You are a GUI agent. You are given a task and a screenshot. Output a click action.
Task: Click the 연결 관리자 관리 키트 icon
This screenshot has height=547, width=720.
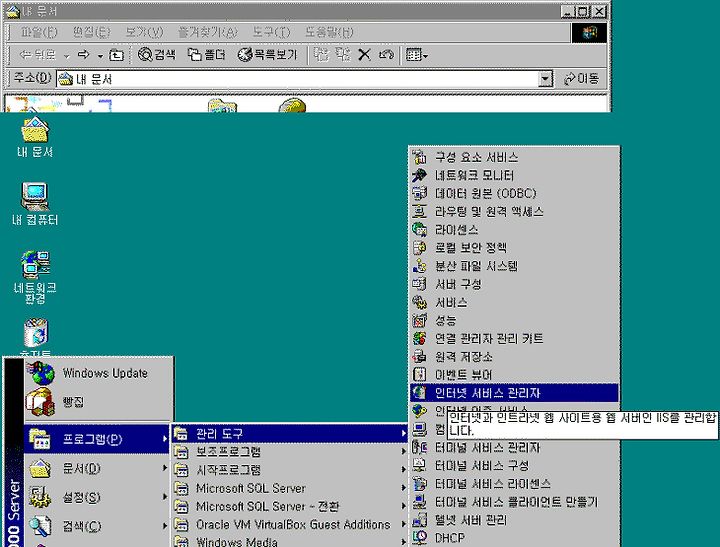click(x=419, y=338)
